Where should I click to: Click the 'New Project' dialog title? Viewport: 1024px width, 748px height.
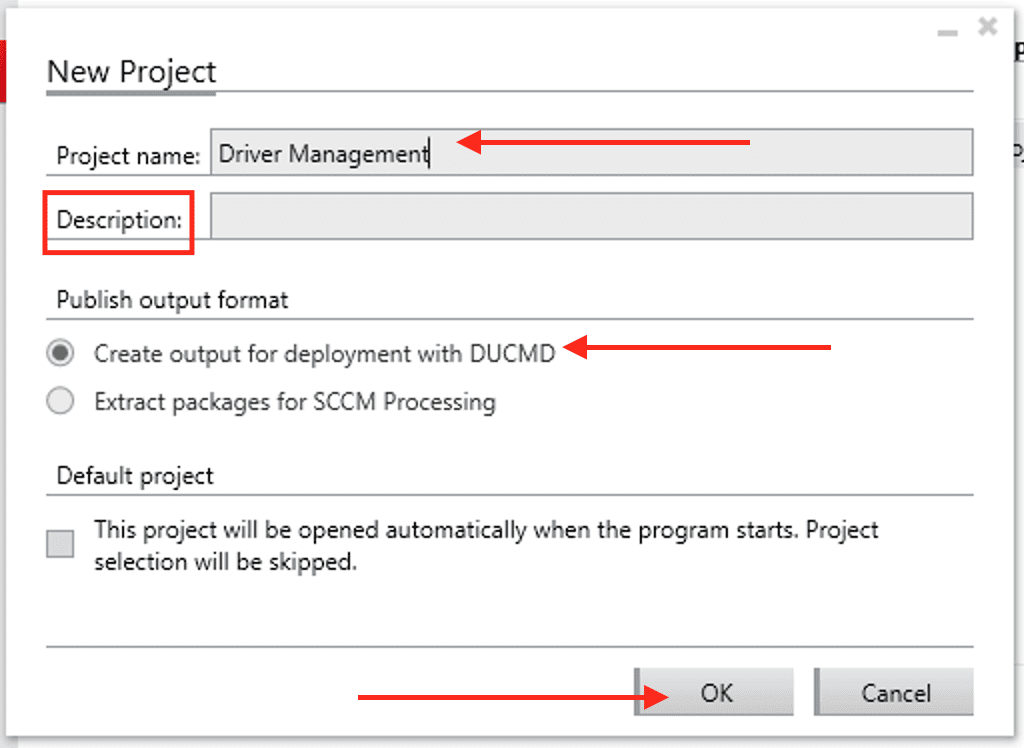(x=131, y=72)
